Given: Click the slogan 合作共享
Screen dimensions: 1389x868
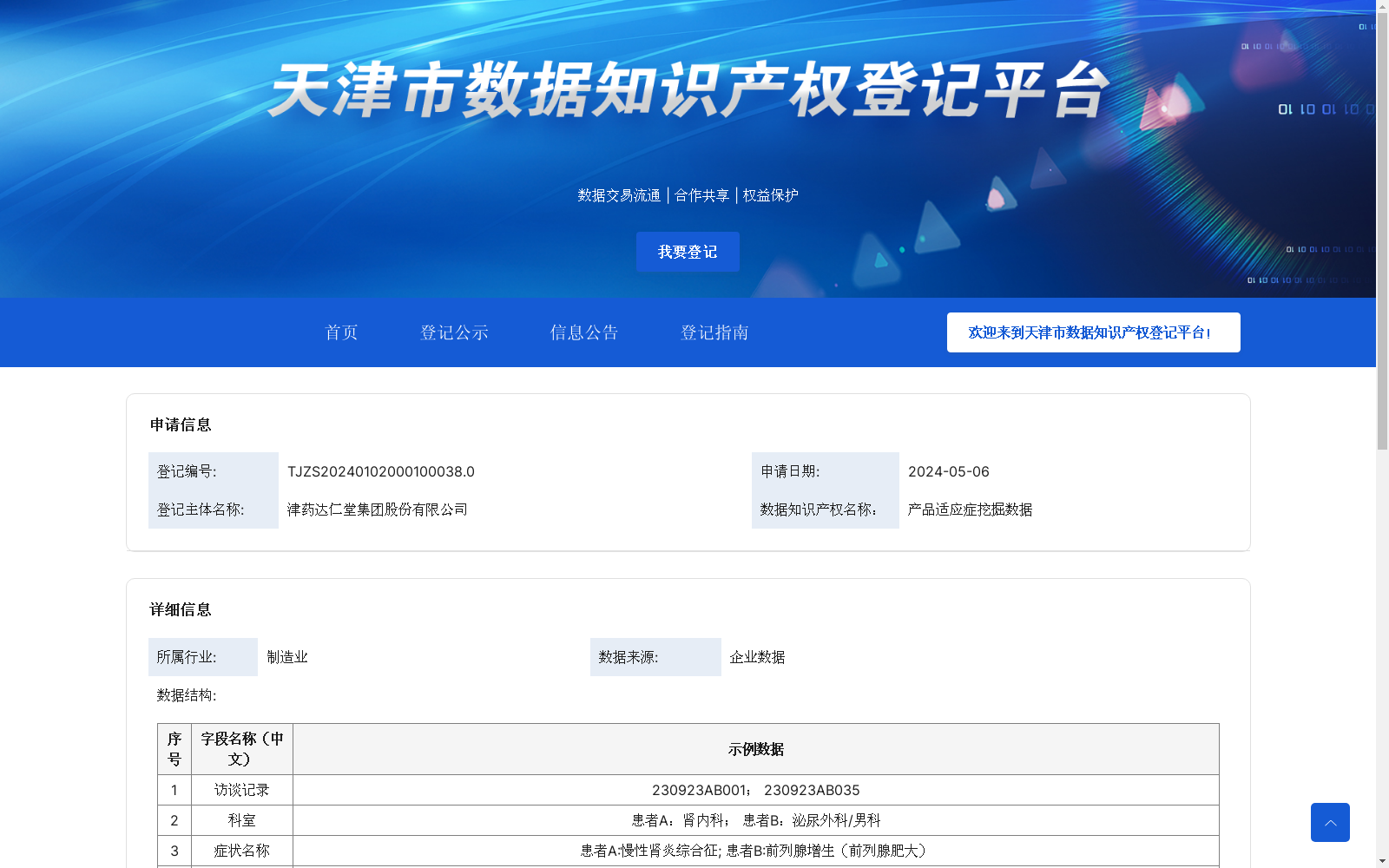Looking at the screenshot, I should coord(702,195).
